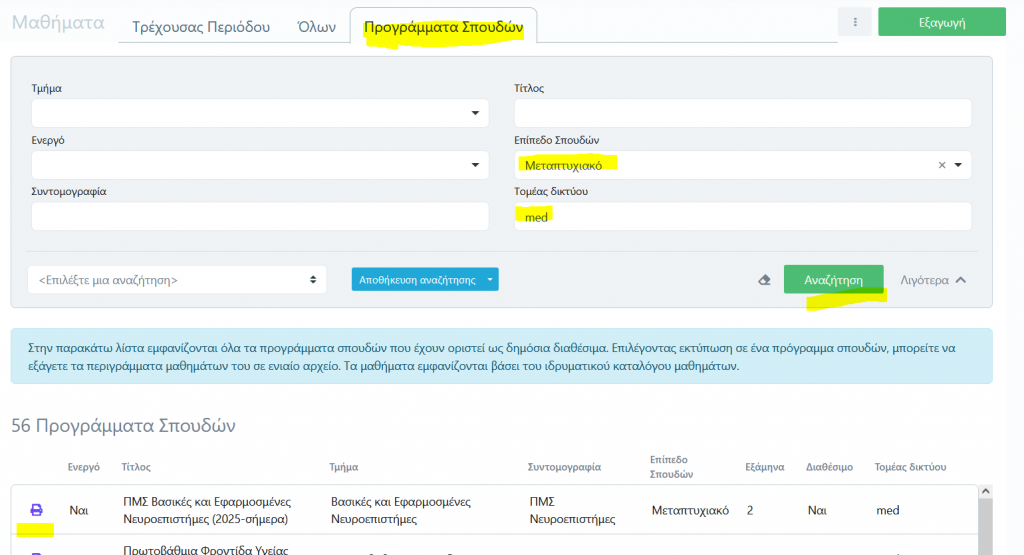Expand the Τμήμα dropdown
The image size is (1024, 555).
click(475, 113)
